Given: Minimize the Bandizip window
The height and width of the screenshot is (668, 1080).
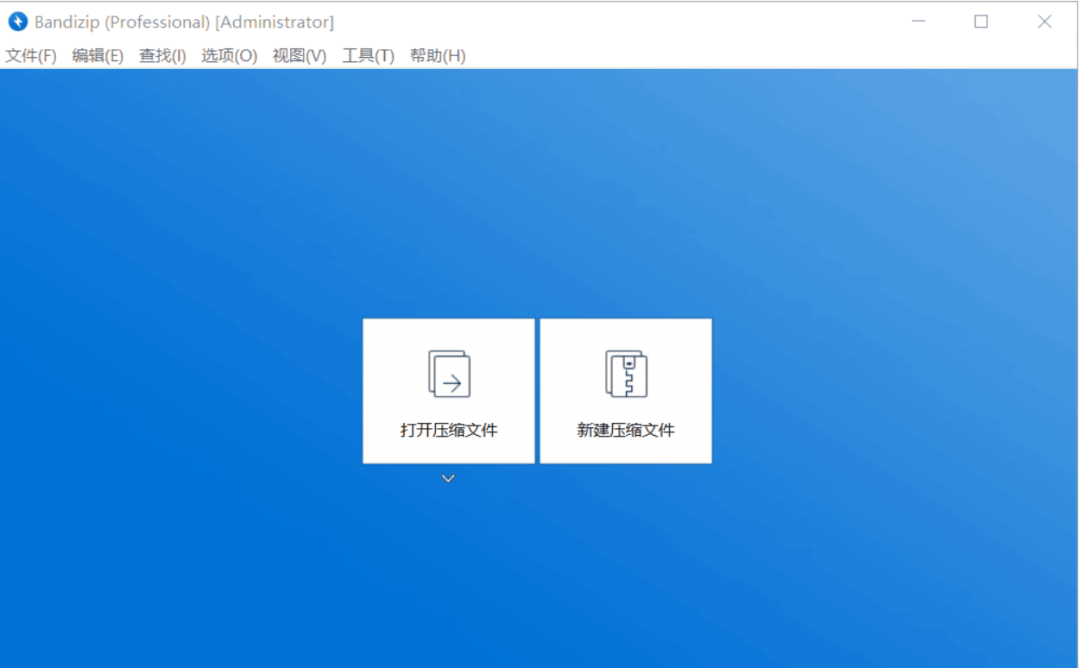Looking at the screenshot, I should click(x=918, y=21).
